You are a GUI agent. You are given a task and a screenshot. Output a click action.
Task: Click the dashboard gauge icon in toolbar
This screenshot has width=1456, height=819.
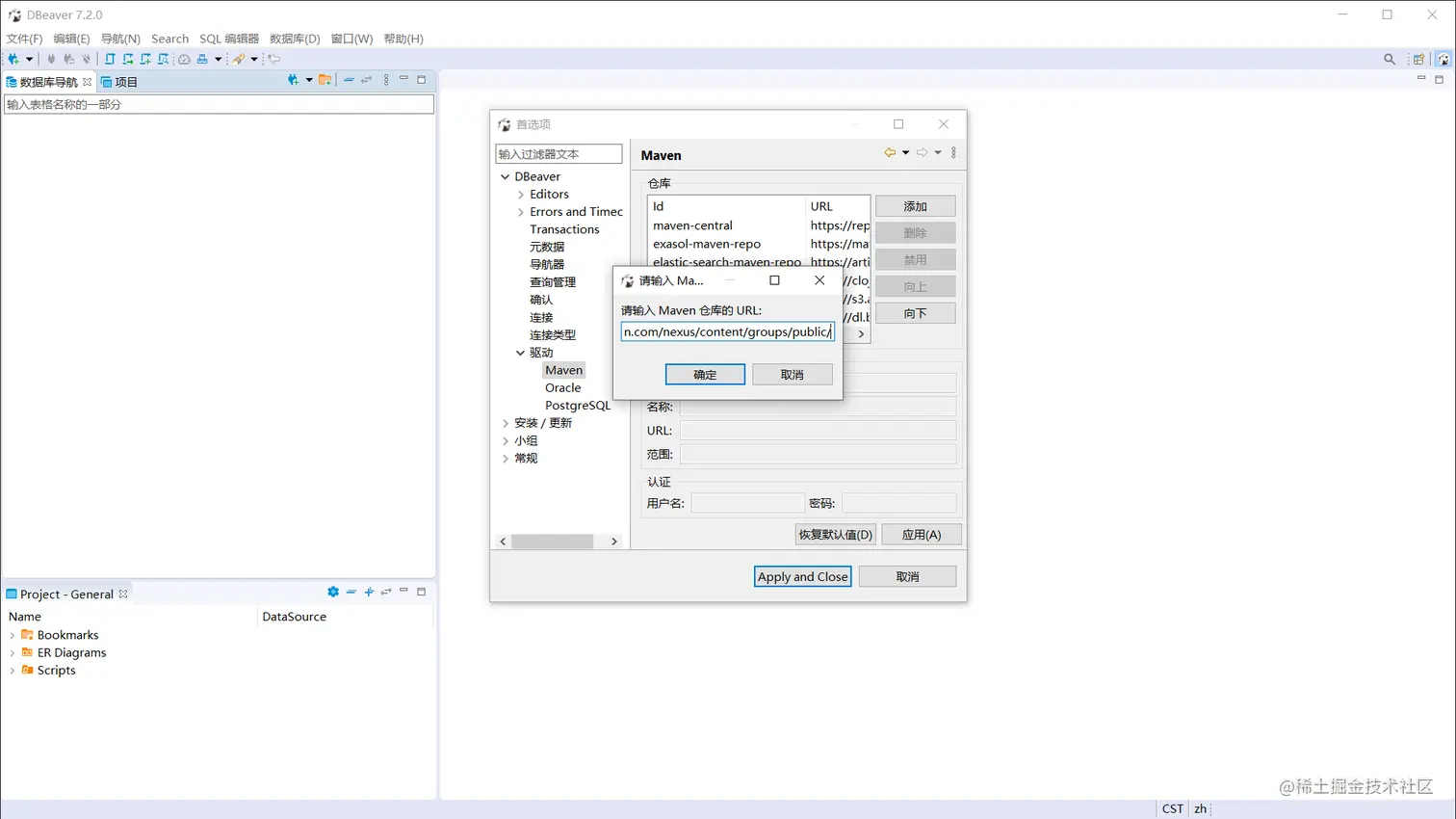(x=184, y=59)
